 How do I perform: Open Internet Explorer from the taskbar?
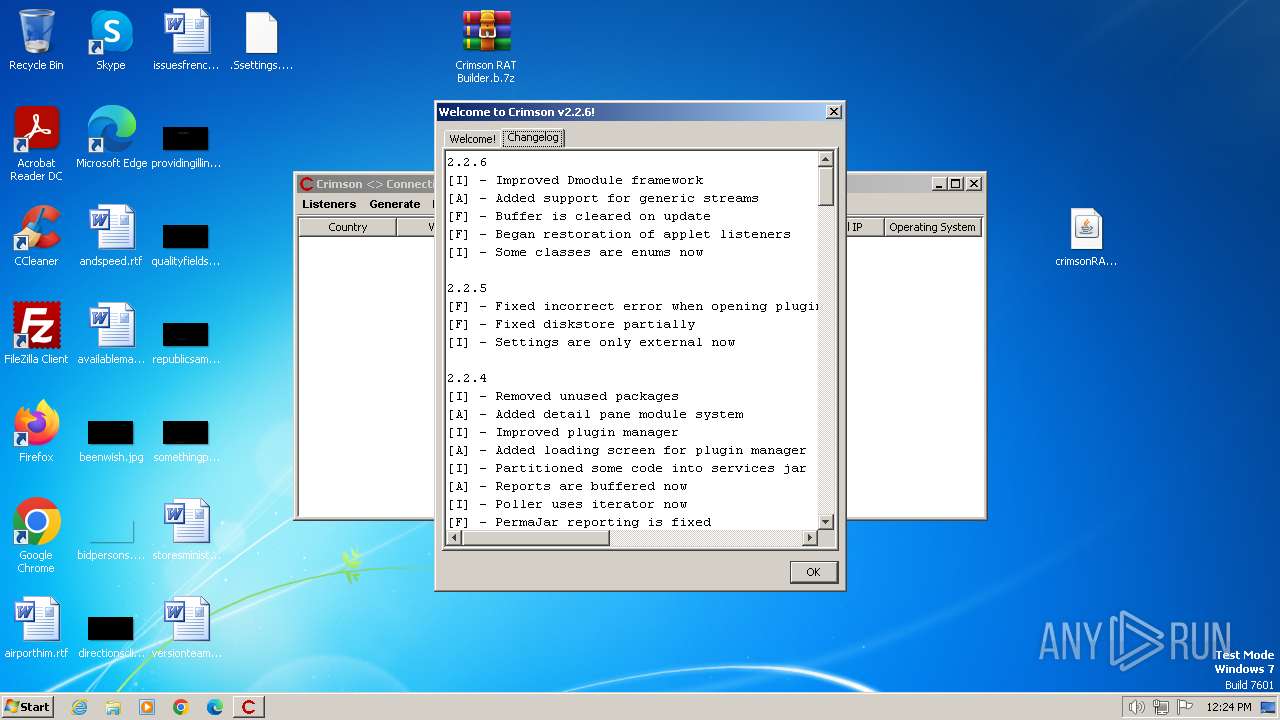[79, 707]
